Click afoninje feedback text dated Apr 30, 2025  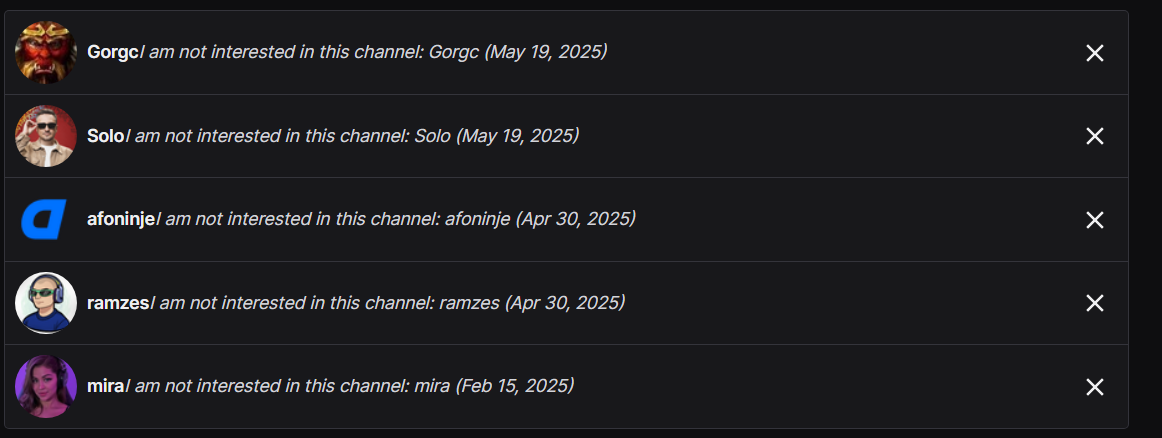[395, 219]
